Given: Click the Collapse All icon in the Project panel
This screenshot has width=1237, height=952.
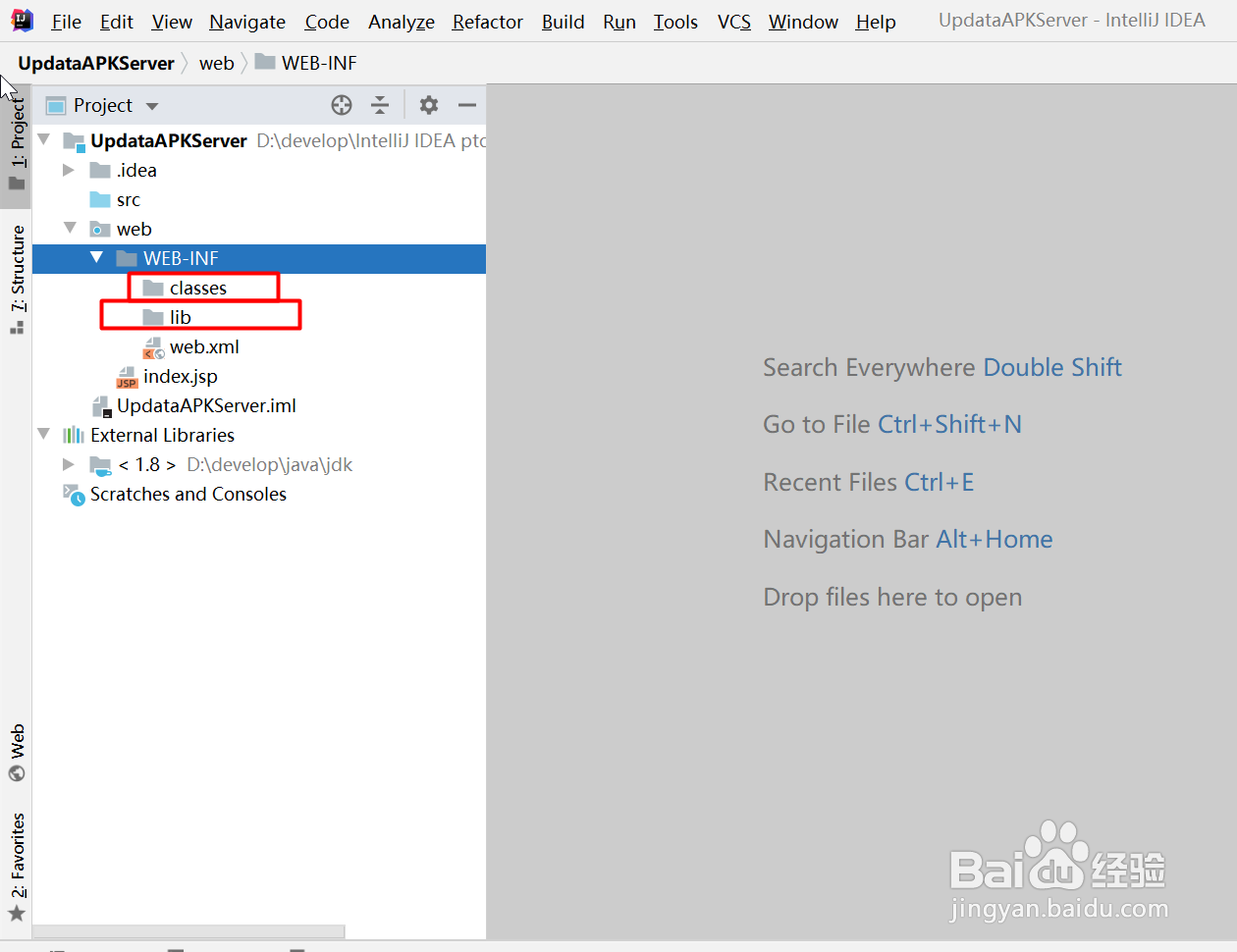Looking at the screenshot, I should click(380, 105).
